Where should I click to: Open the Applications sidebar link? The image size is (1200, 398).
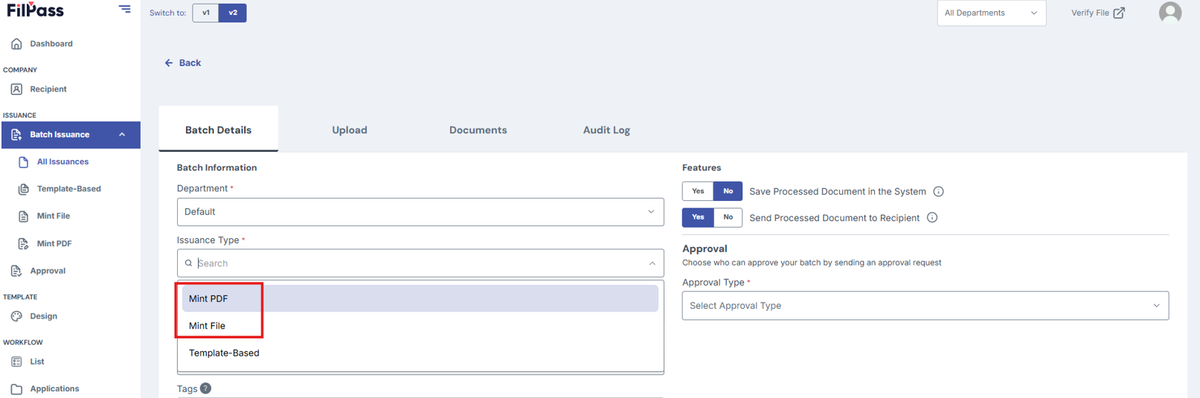tap(55, 389)
